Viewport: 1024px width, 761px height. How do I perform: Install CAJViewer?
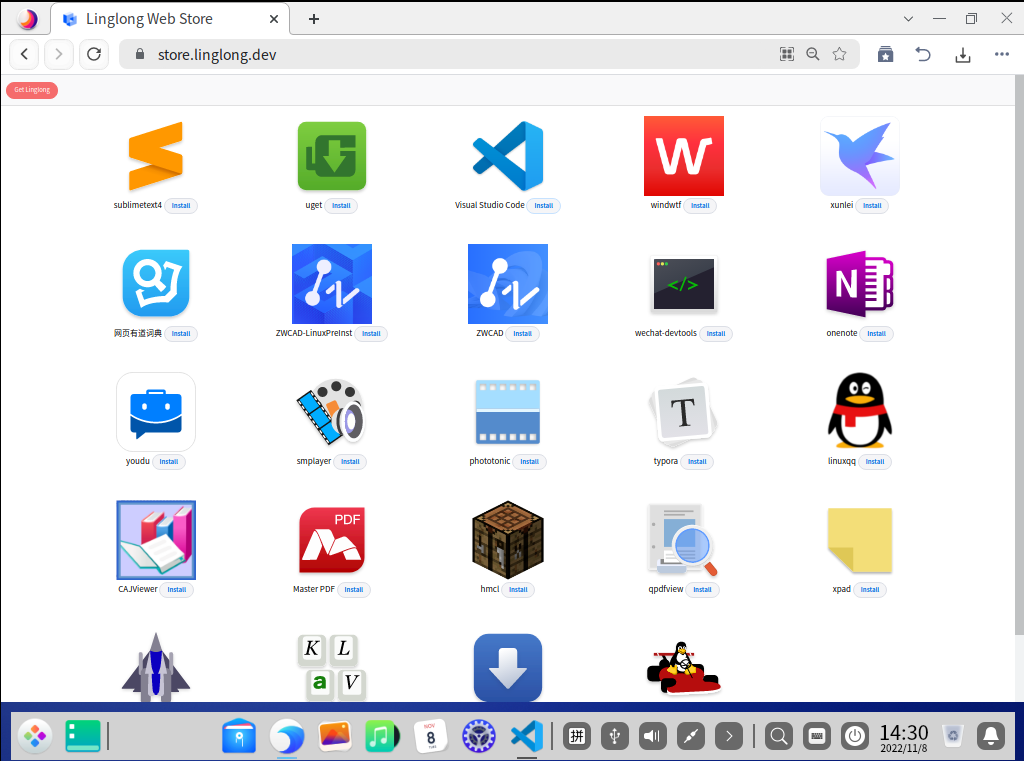pyautogui.click(x=176, y=590)
